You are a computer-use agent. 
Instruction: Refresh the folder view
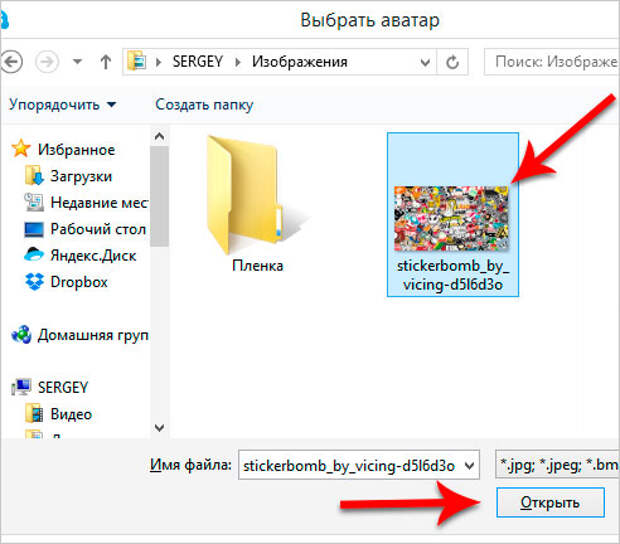tap(452, 62)
